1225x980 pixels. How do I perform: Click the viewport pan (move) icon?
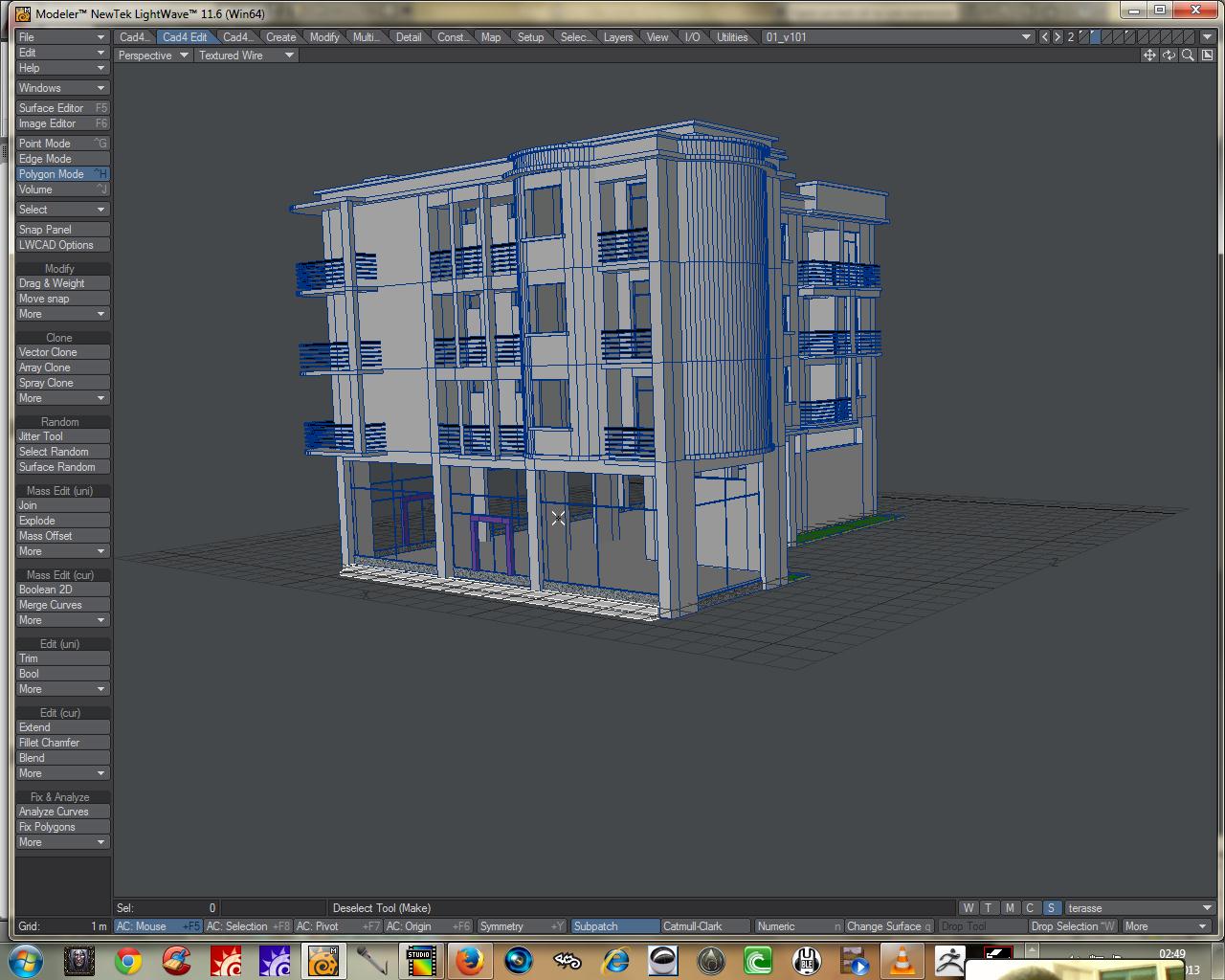[x=1149, y=56]
